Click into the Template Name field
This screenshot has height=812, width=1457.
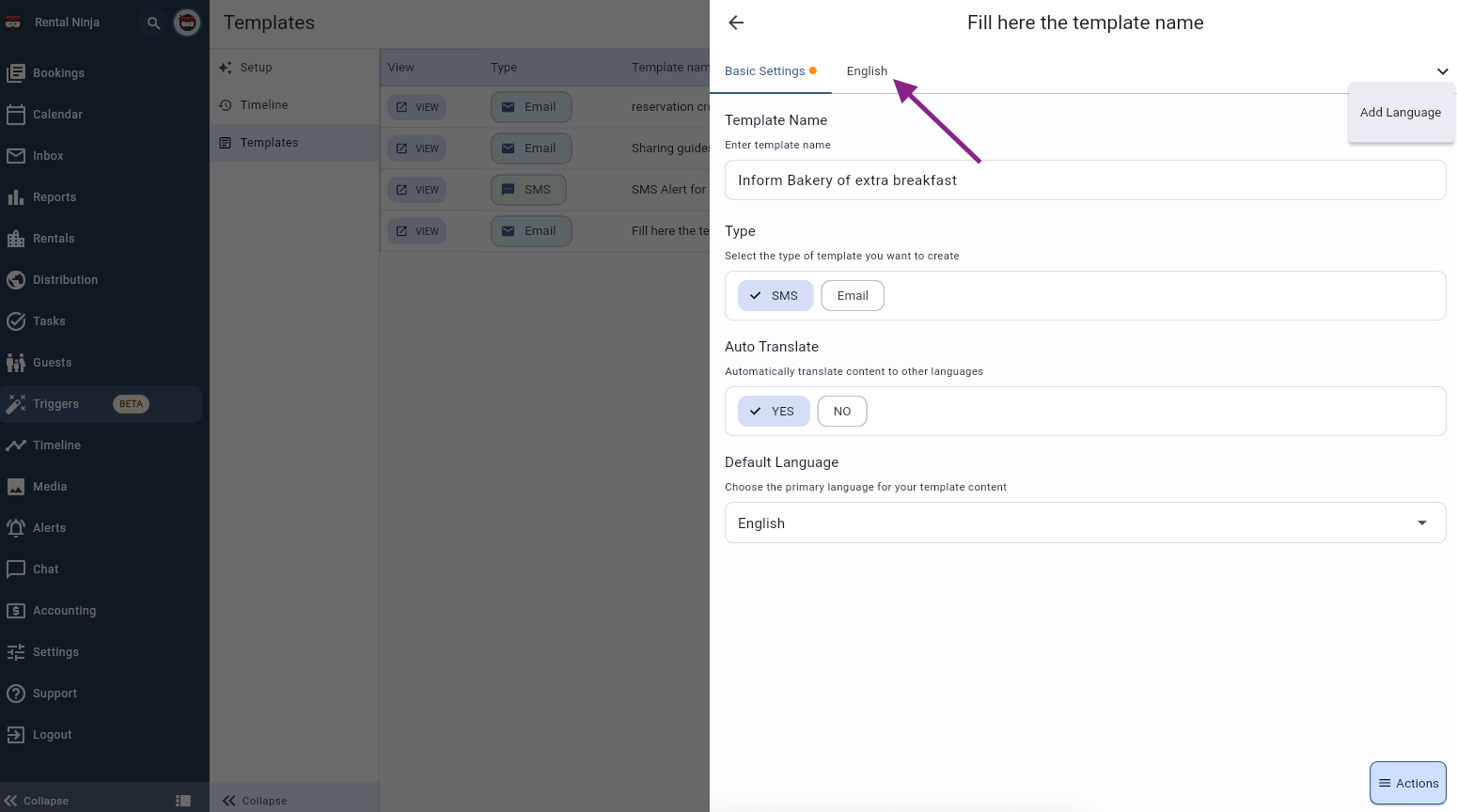[1085, 180]
